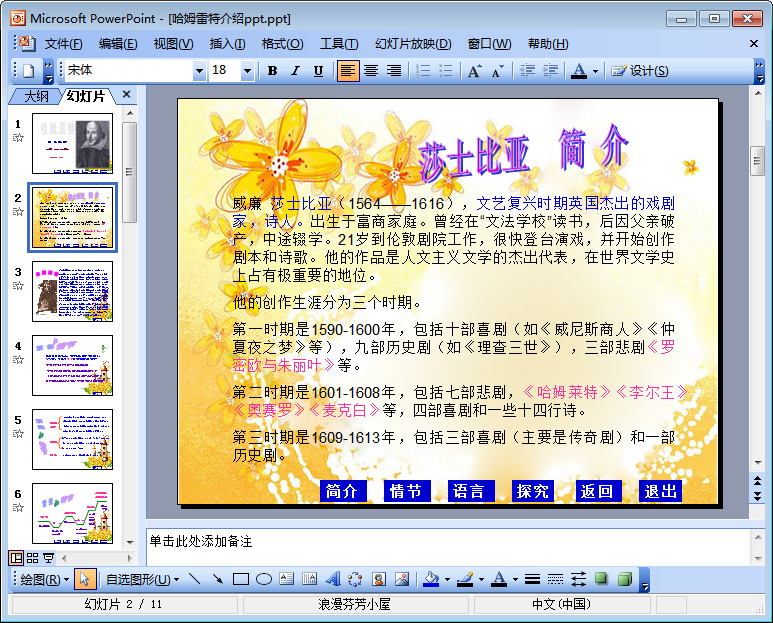
Task: Open the 视图(V) menu
Action: [173, 44]
